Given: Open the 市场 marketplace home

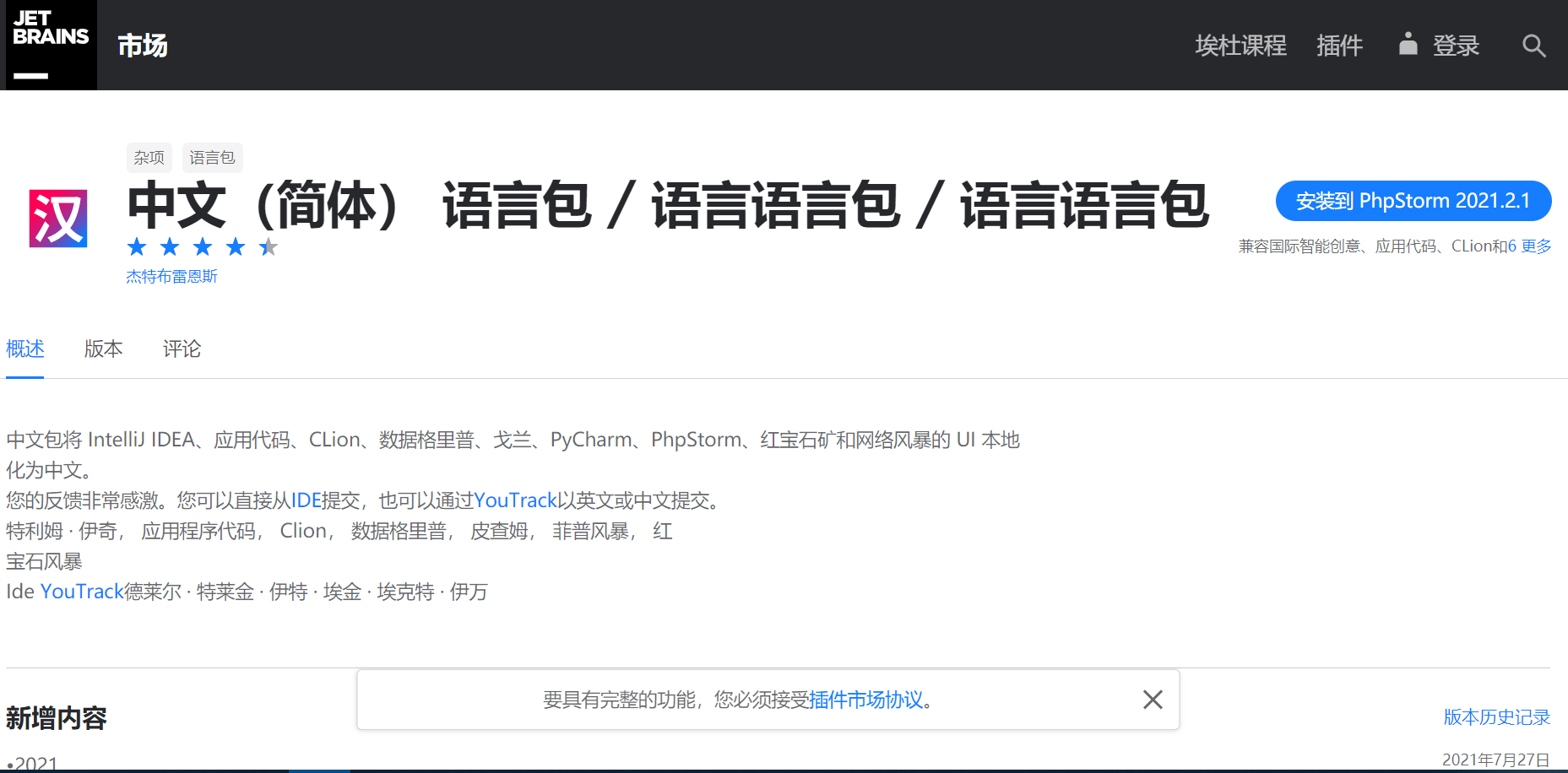Looking at the screenshot, I should coord(143,46).
